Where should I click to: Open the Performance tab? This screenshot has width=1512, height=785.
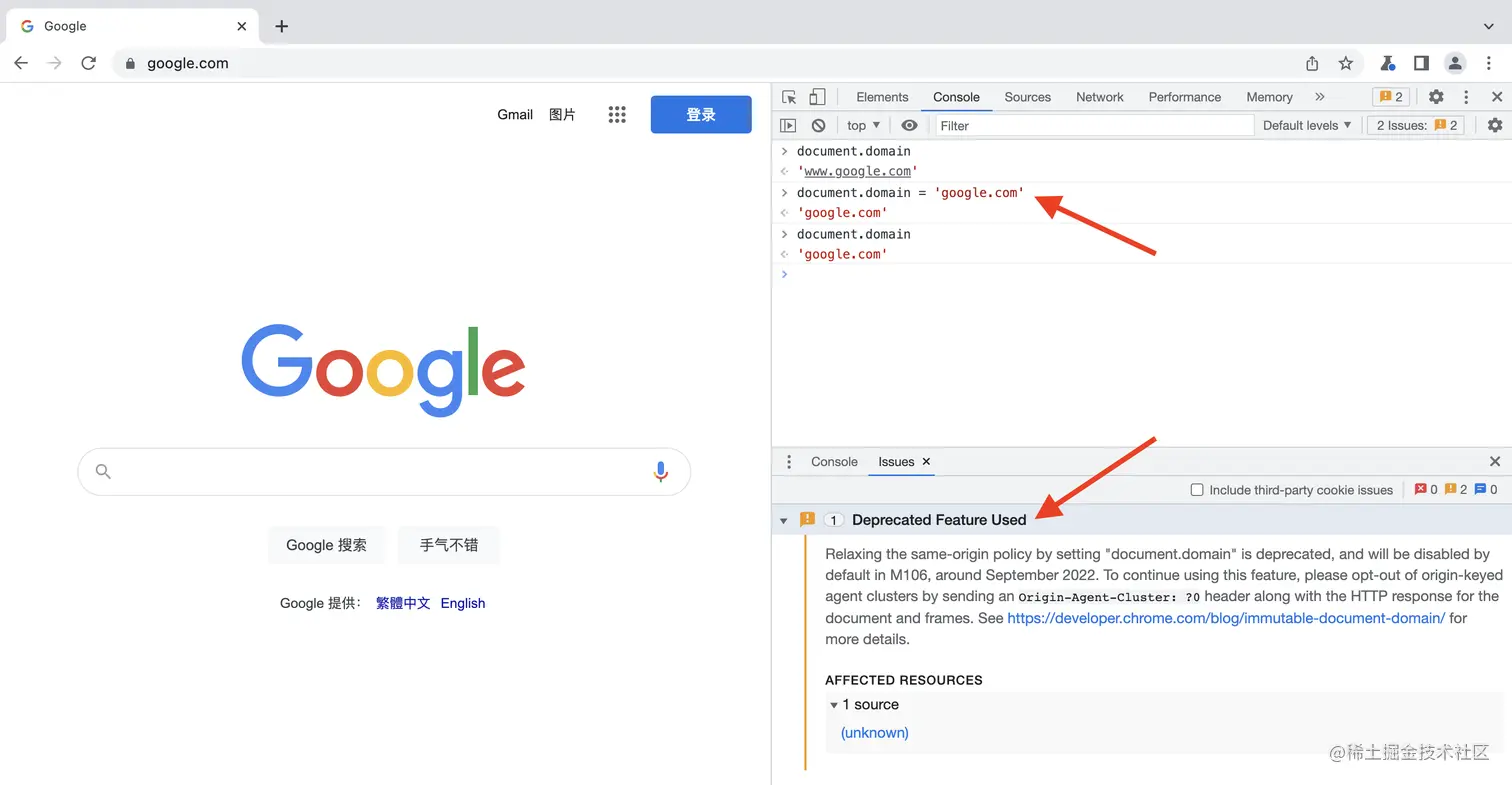(x=1185, y=97)
